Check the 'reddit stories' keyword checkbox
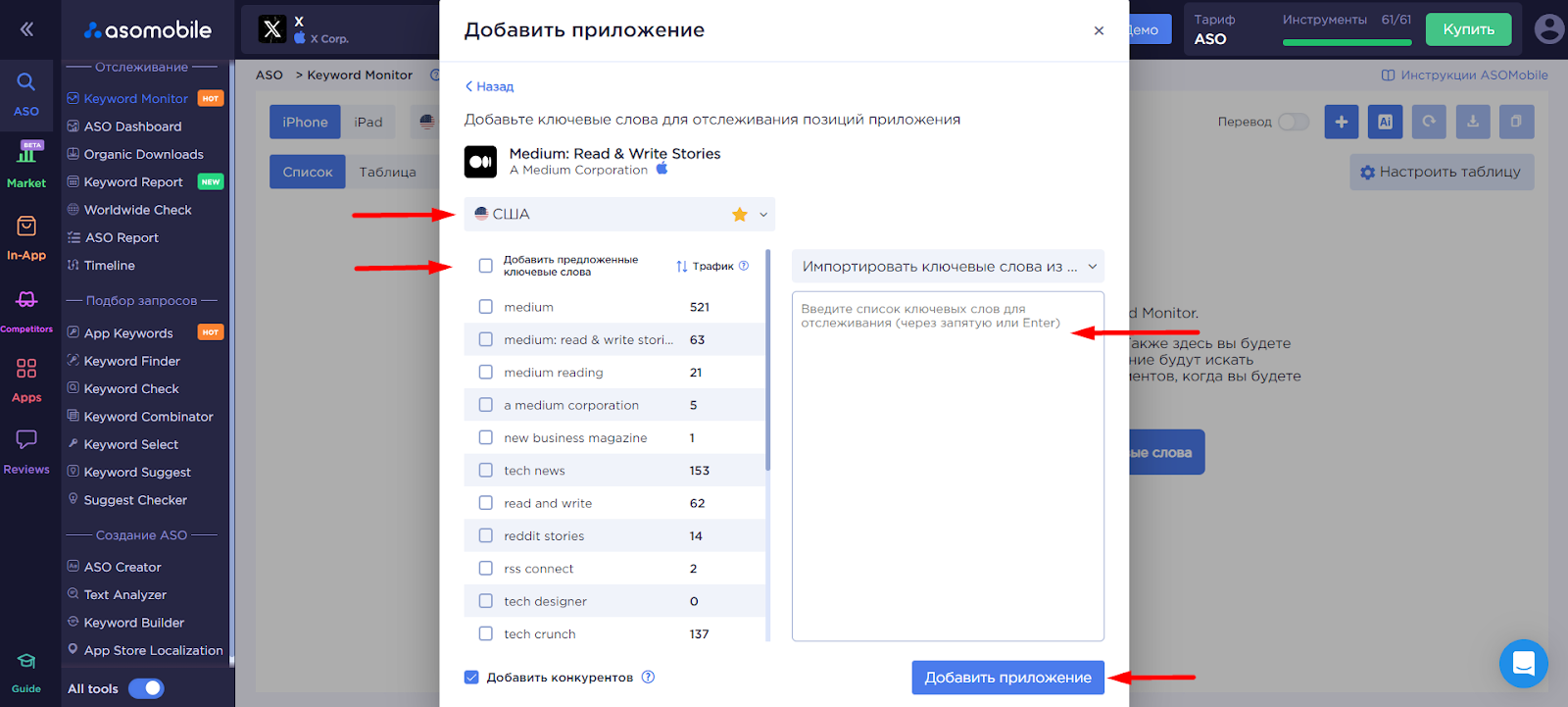 [485, 535]
